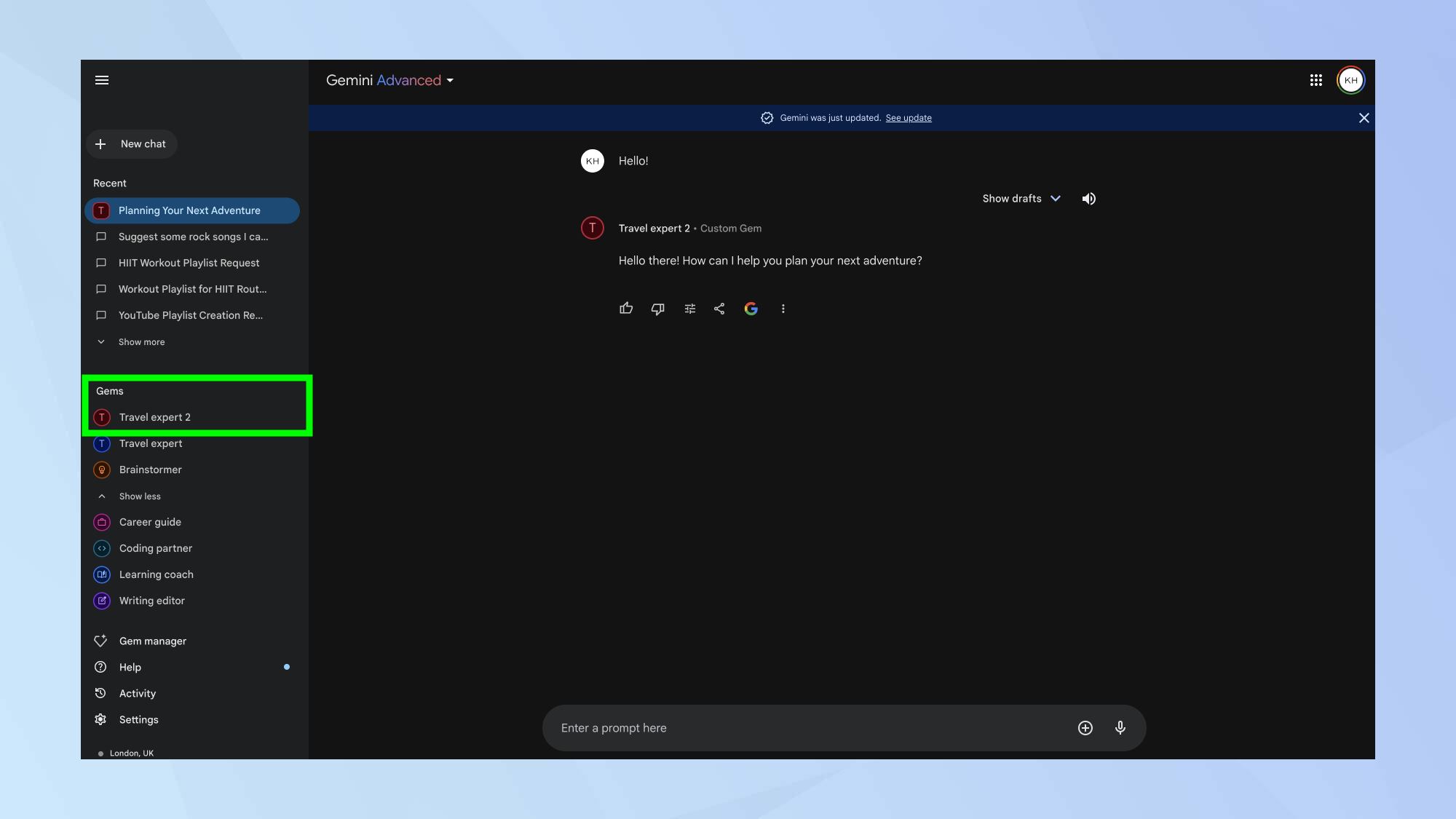Click the microphone icon in prompt bar
This screenshot has width=1456, height=819.
(1120, 727)
